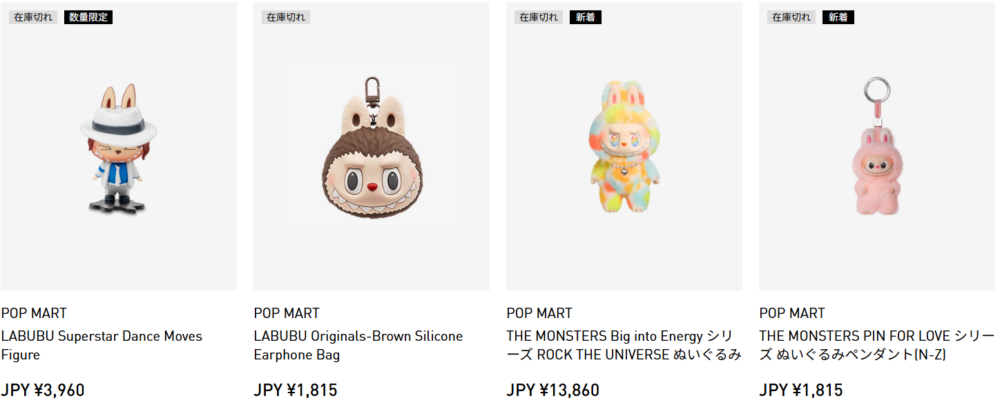This screenshot has height=416, width=1000.
Task: Click the 在庫切れ label on the Earphone Bag
Action: point(286,17)
